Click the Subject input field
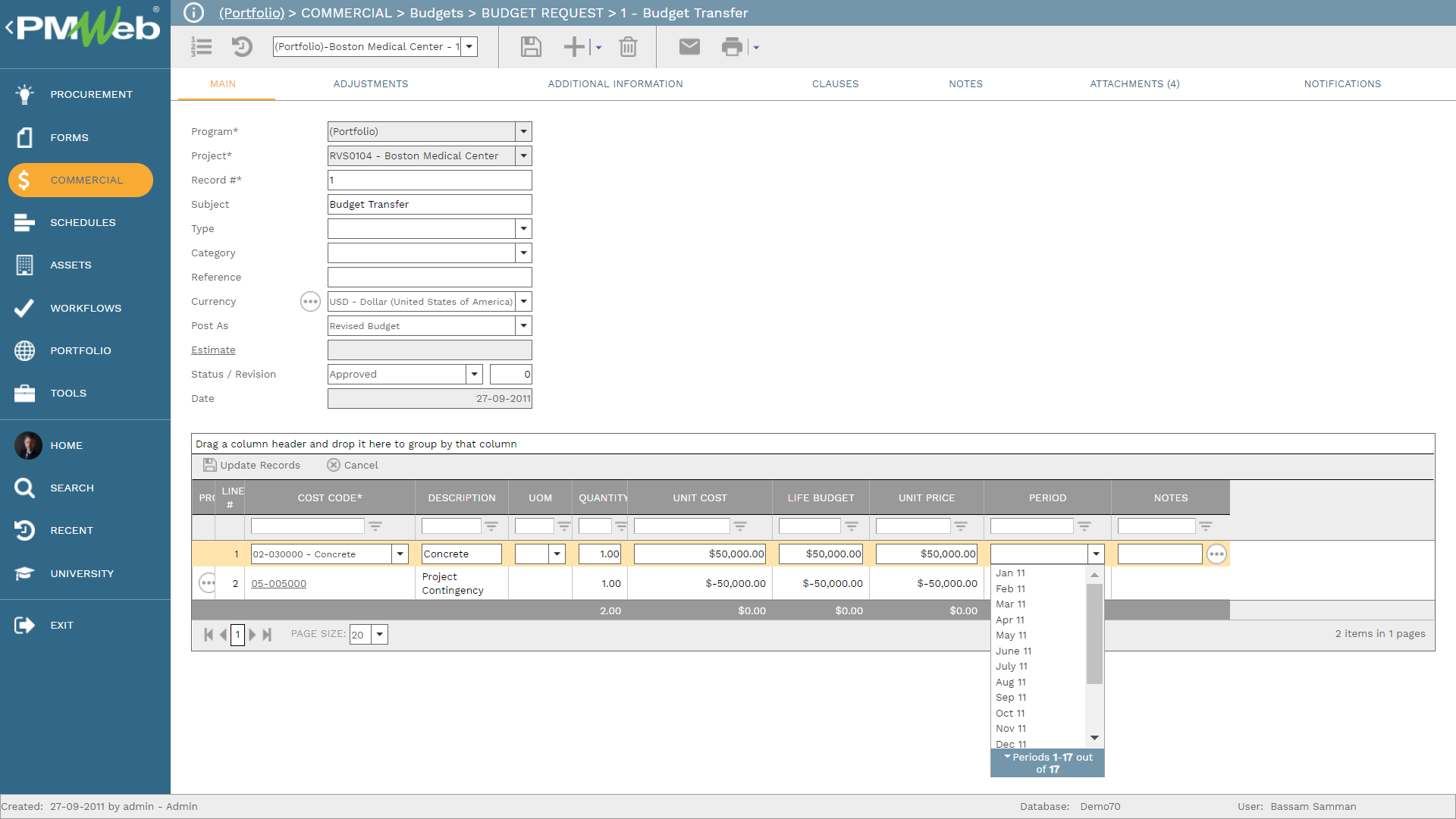This screenshot has height=819, width=1456. (429, 204)
